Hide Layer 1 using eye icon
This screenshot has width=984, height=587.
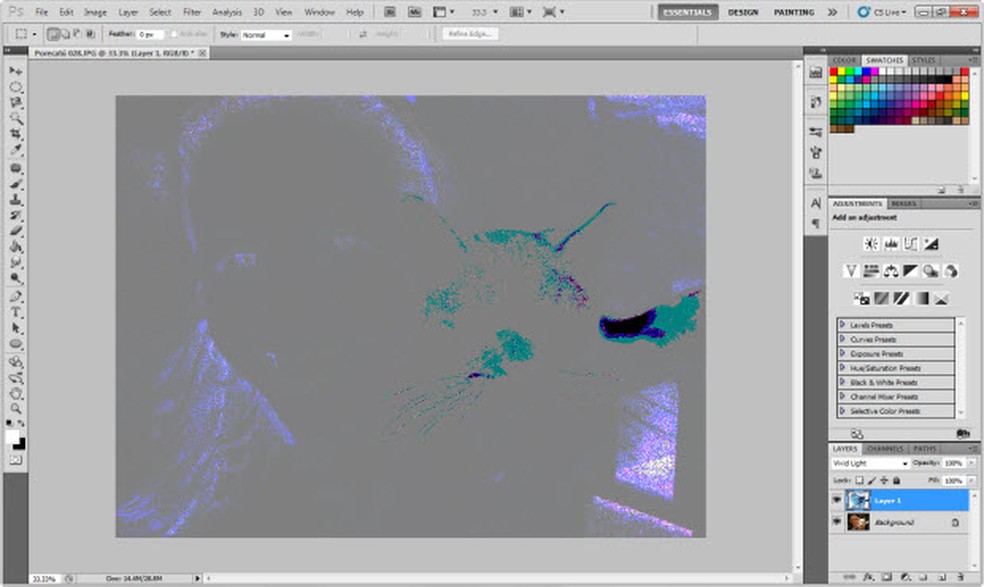pos(837,500)
